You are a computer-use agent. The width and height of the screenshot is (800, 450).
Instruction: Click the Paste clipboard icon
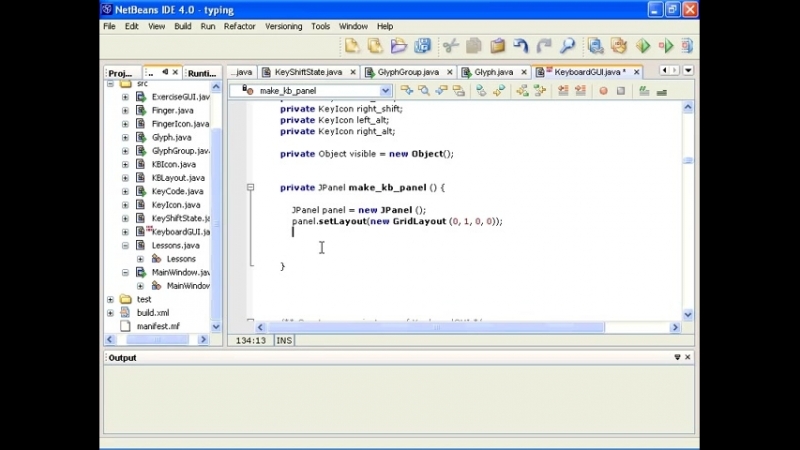click(x=497, y=46)
